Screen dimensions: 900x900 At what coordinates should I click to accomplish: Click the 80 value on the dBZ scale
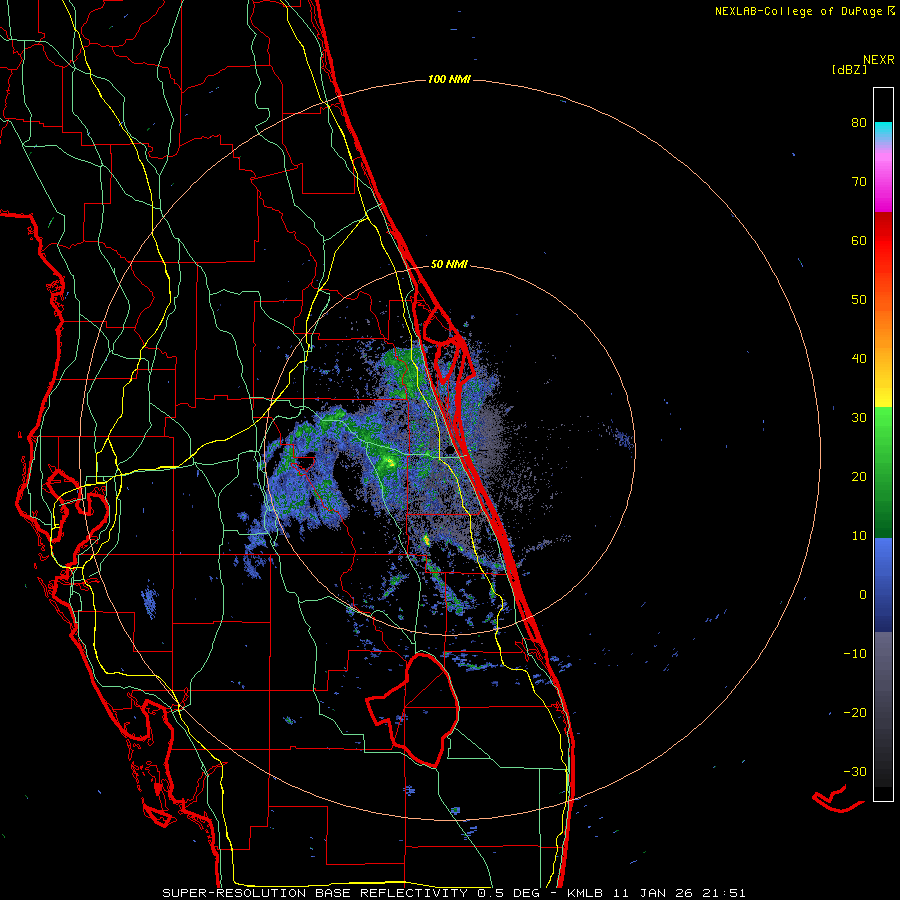(859, 123)
